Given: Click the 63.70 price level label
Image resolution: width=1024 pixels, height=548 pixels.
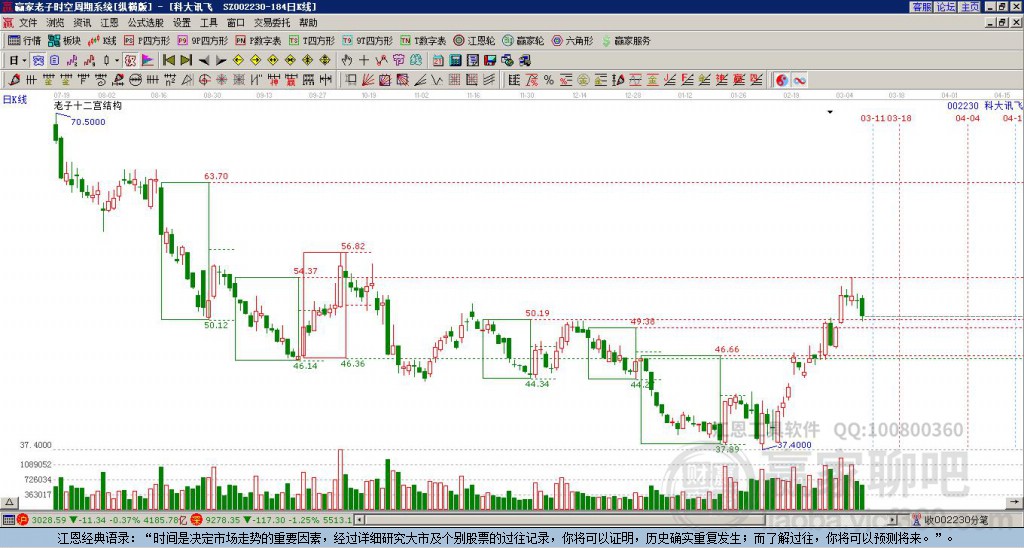Looking at the screenshot, I should (x=216, y=176).
